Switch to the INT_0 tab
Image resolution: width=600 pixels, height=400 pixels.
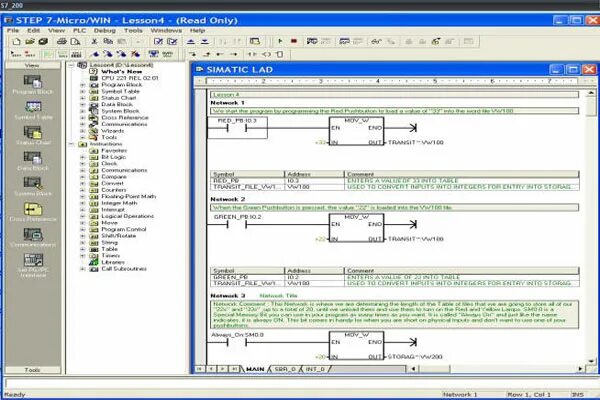click(315, 369)
